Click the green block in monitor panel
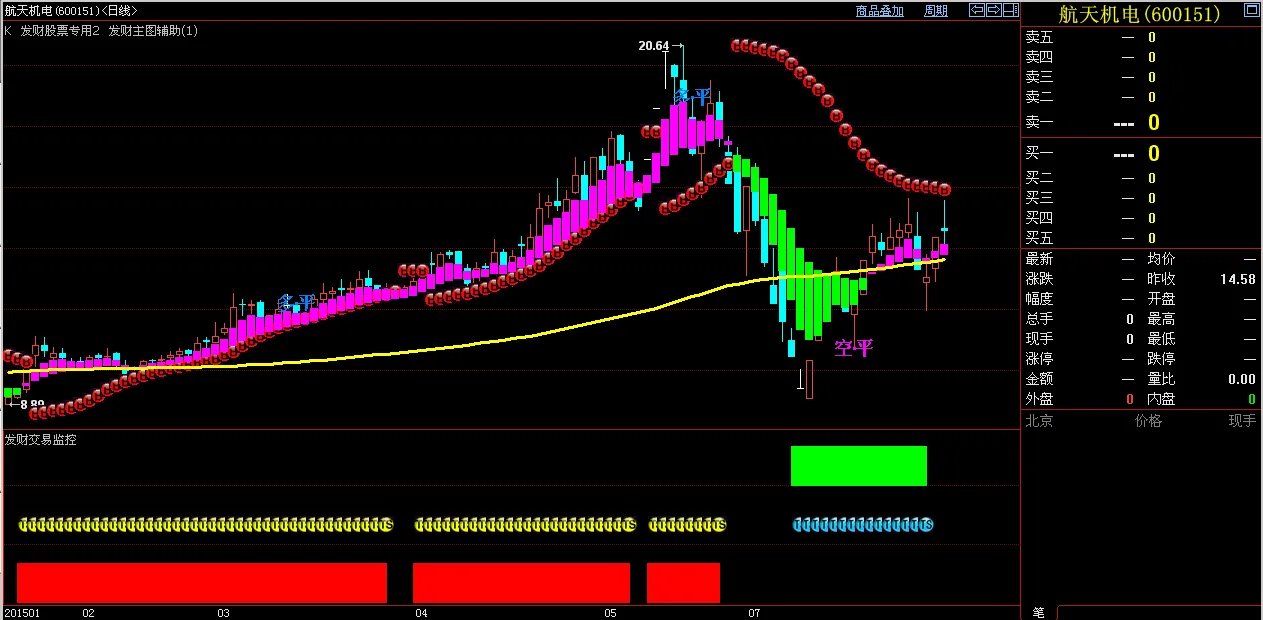Screen dimensions: 1263x620 point(858,466)
